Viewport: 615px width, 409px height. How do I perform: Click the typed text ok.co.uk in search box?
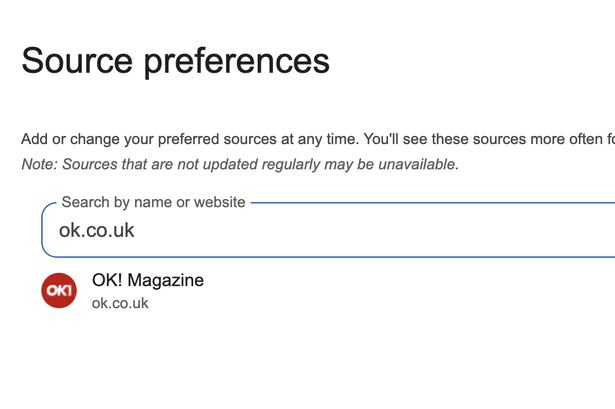tap(96, 231)
